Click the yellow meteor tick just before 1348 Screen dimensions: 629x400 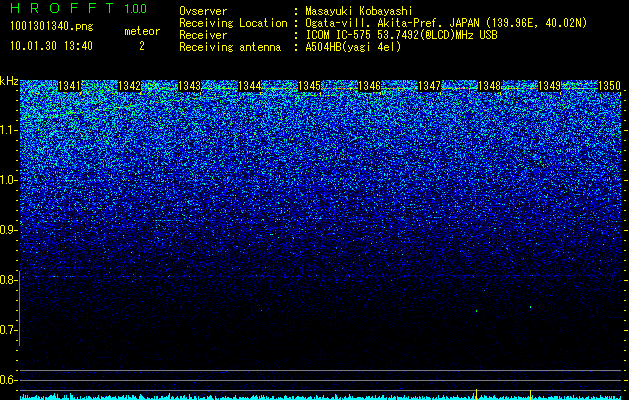click(476, 394)
